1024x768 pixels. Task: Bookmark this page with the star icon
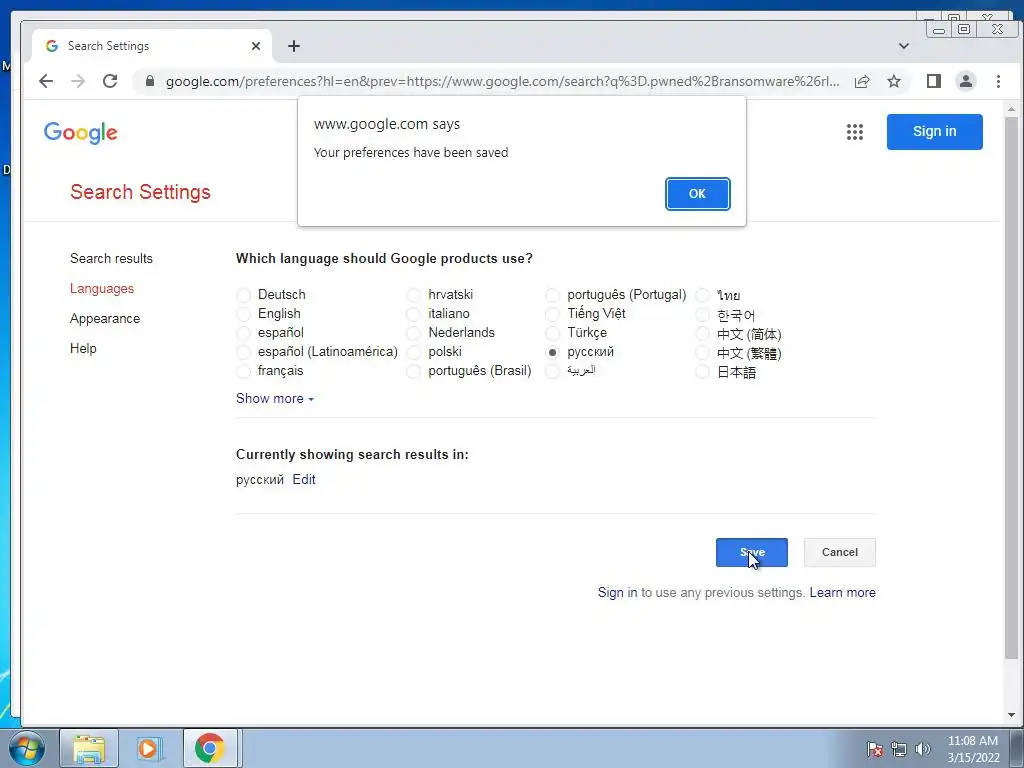(x=893, y=81)
